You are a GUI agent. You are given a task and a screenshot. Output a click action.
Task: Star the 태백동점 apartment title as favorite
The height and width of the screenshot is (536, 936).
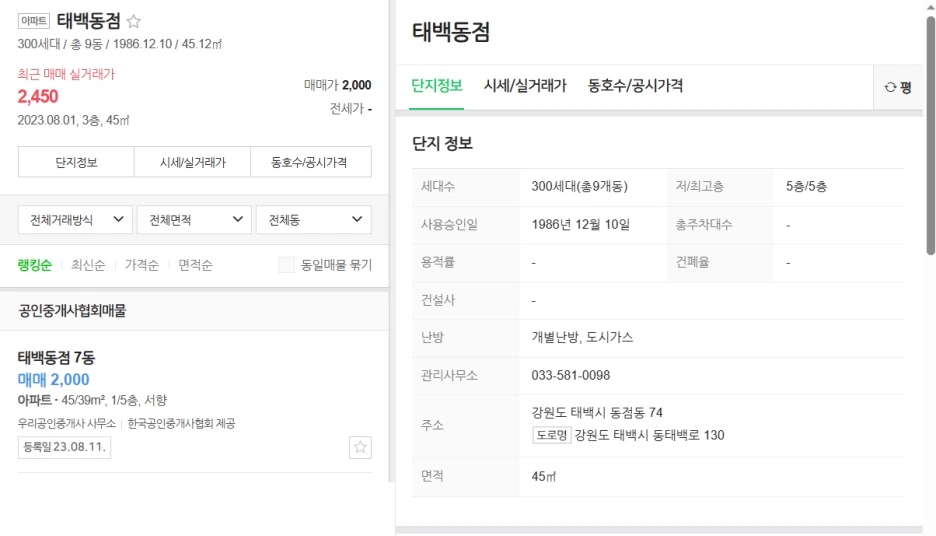134,21
